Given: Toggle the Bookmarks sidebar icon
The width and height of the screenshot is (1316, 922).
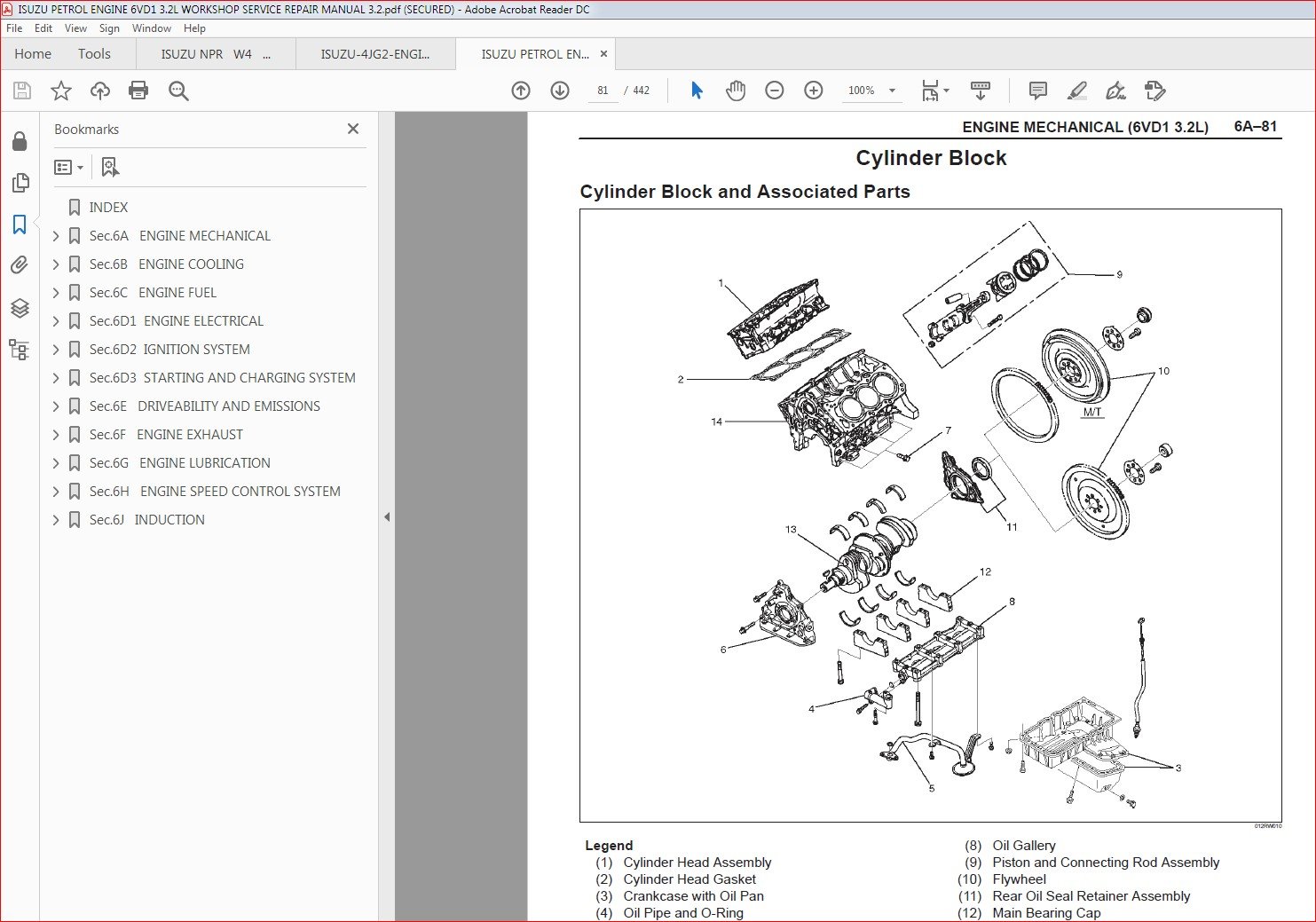Looking at the screenshot, I should click(20, 225).
